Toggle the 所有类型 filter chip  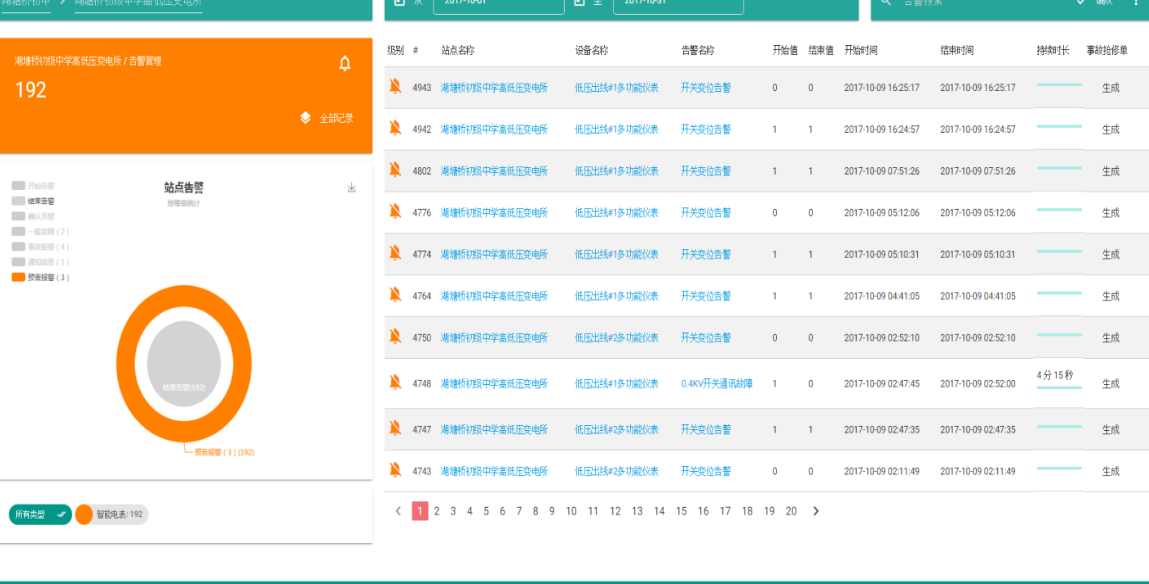point(40,514)
